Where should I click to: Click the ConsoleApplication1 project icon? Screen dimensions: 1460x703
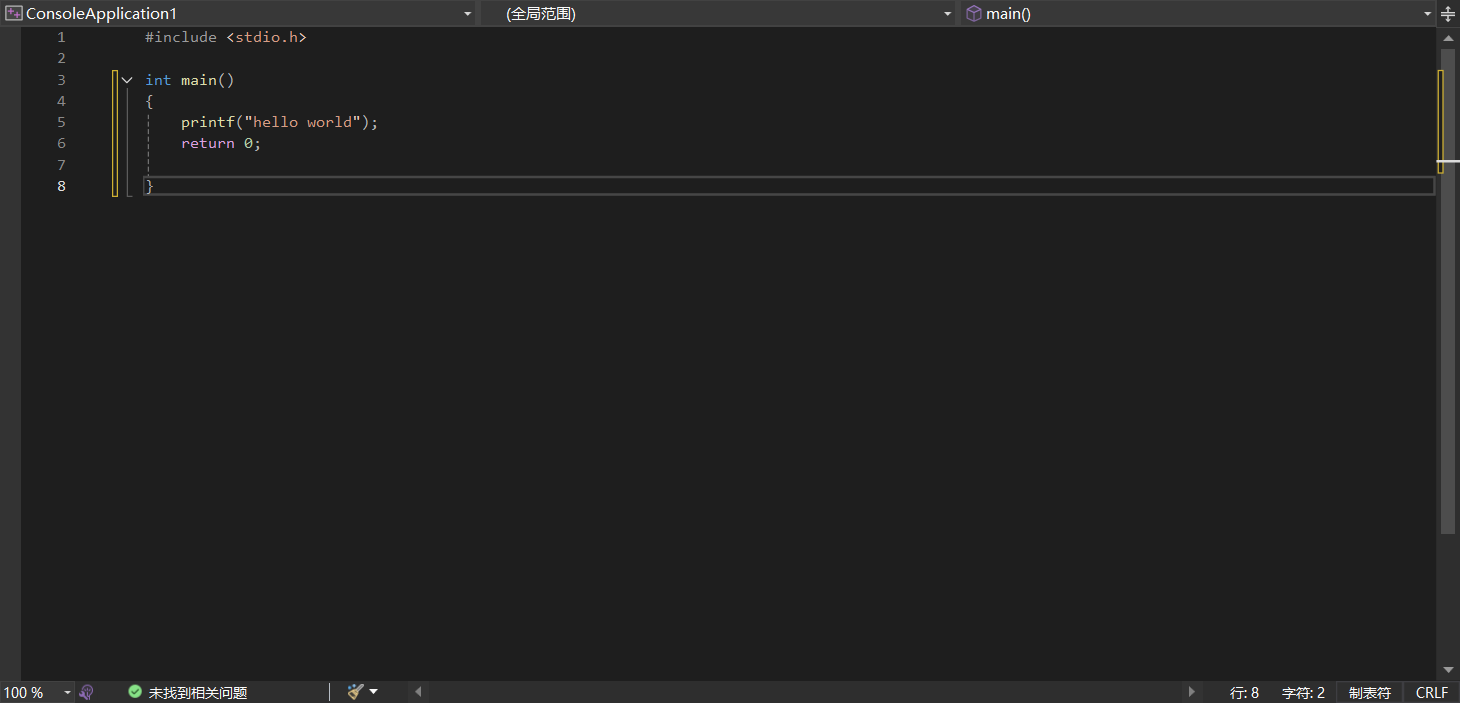(x=14, y=13)
